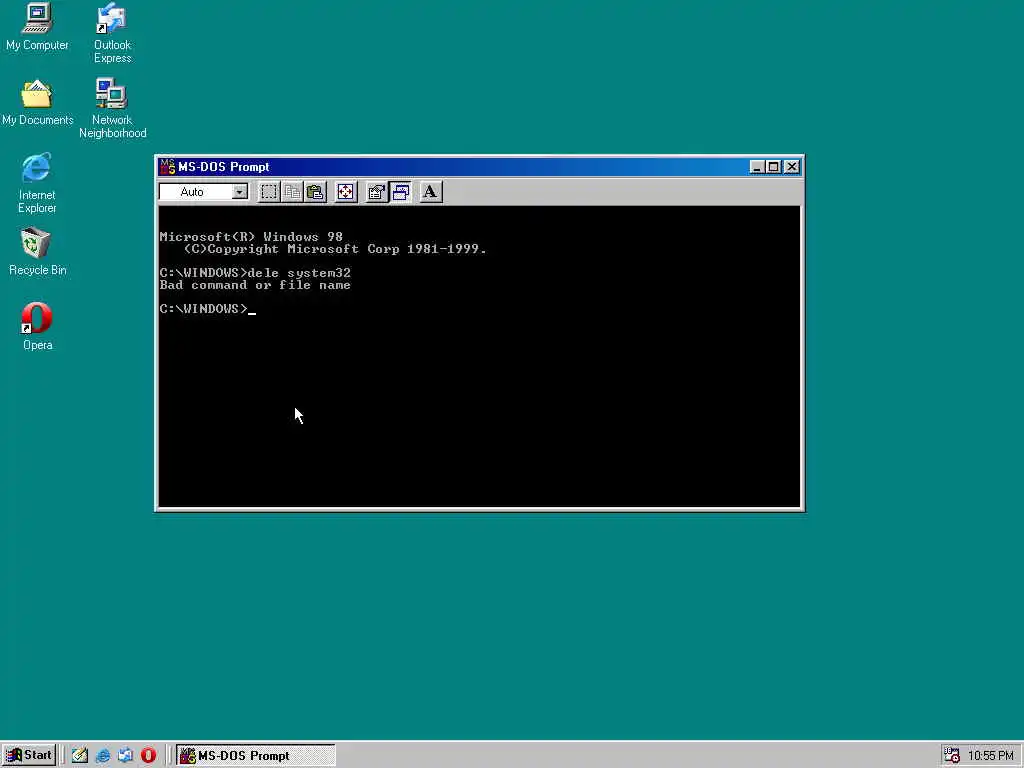Launch Outlook Express from quick launch
Image resolution: width=1024 pixels, height=768 pixels.
tap(125, 756)
